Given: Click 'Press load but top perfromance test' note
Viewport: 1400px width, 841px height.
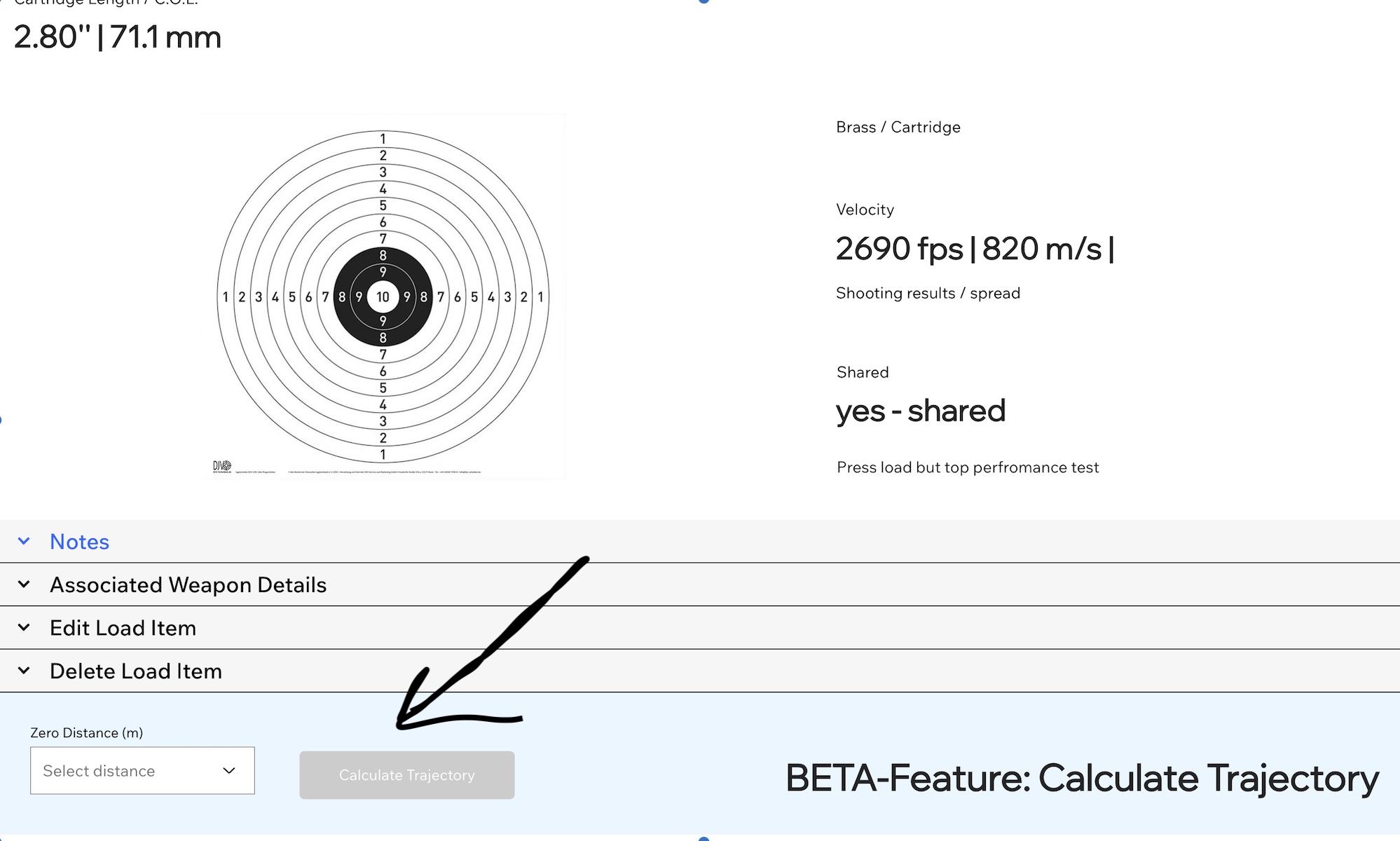Looking at the screenshot, I should tap(968, 467).
